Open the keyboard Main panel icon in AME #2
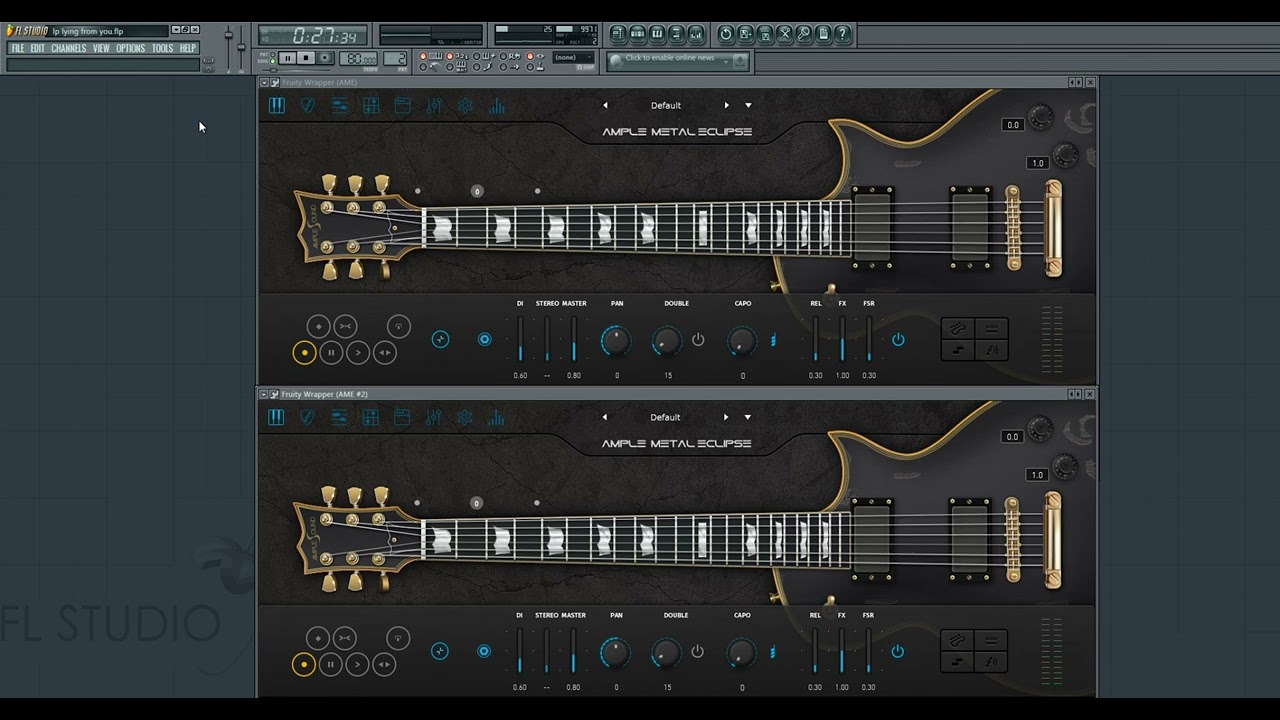 277,418
